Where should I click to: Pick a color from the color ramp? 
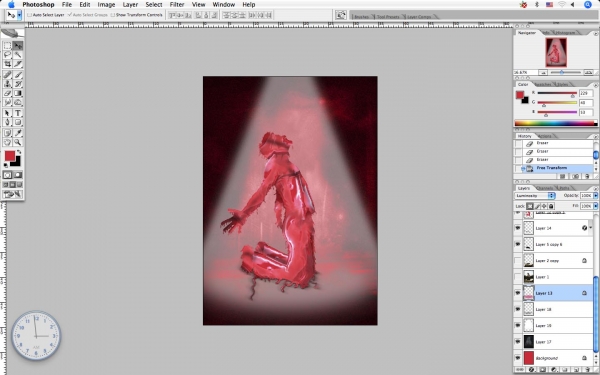tap(556, 123)
